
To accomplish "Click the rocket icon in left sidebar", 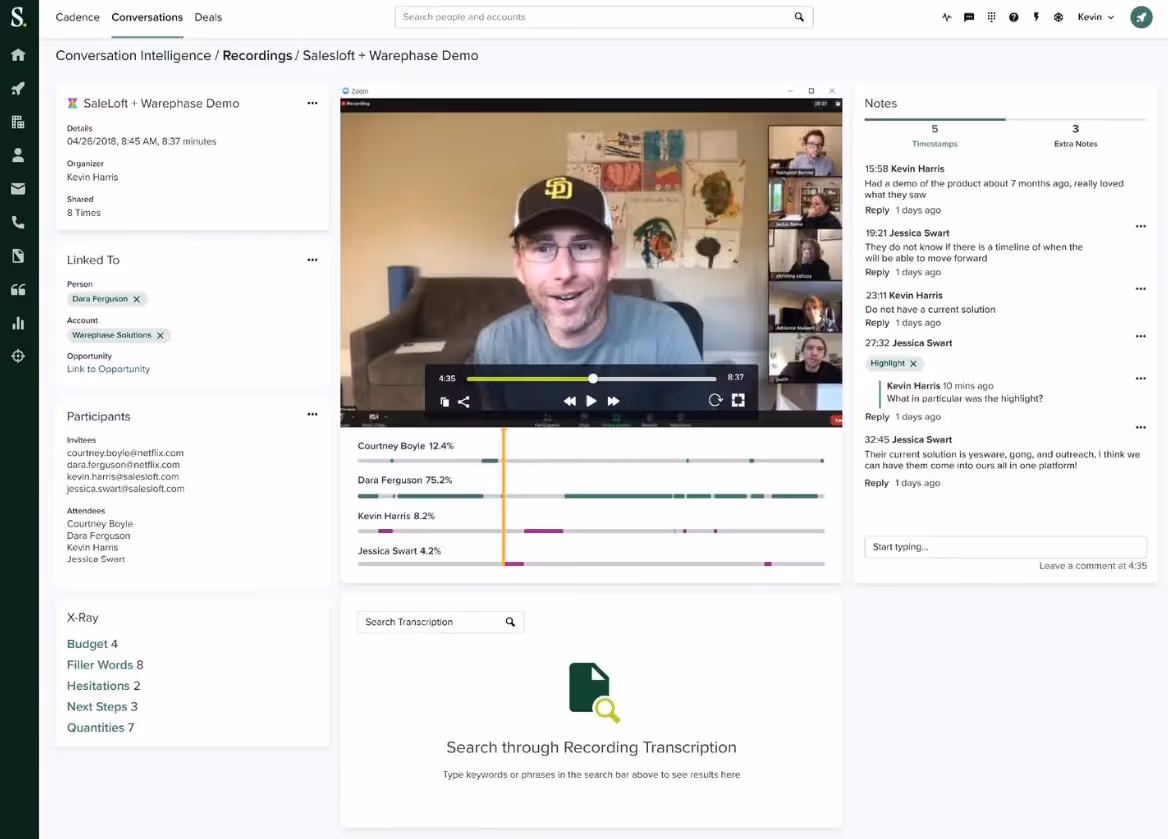I will tap(18, 89).
